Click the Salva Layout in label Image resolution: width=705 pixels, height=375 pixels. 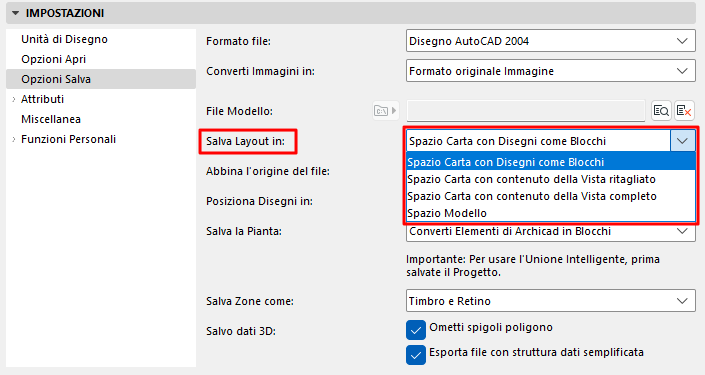click(x=245, y=141)
